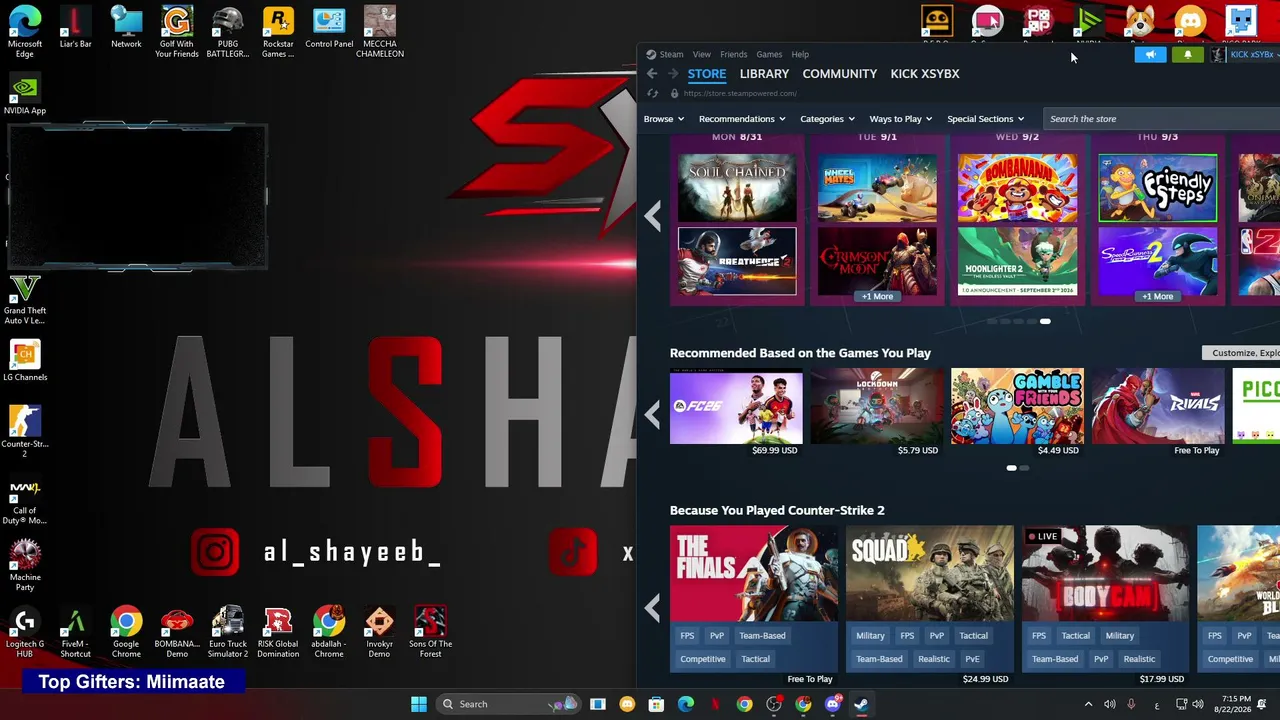Go back with Steam's back arrow
This screenshot has height=720, width=1280.
652,74
